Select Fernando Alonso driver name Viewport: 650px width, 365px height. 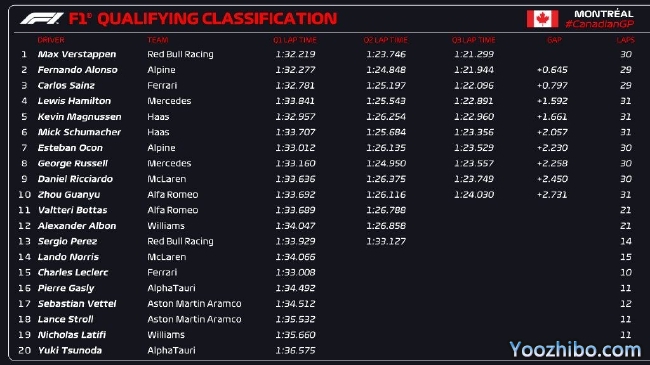[x=78, y=70]
